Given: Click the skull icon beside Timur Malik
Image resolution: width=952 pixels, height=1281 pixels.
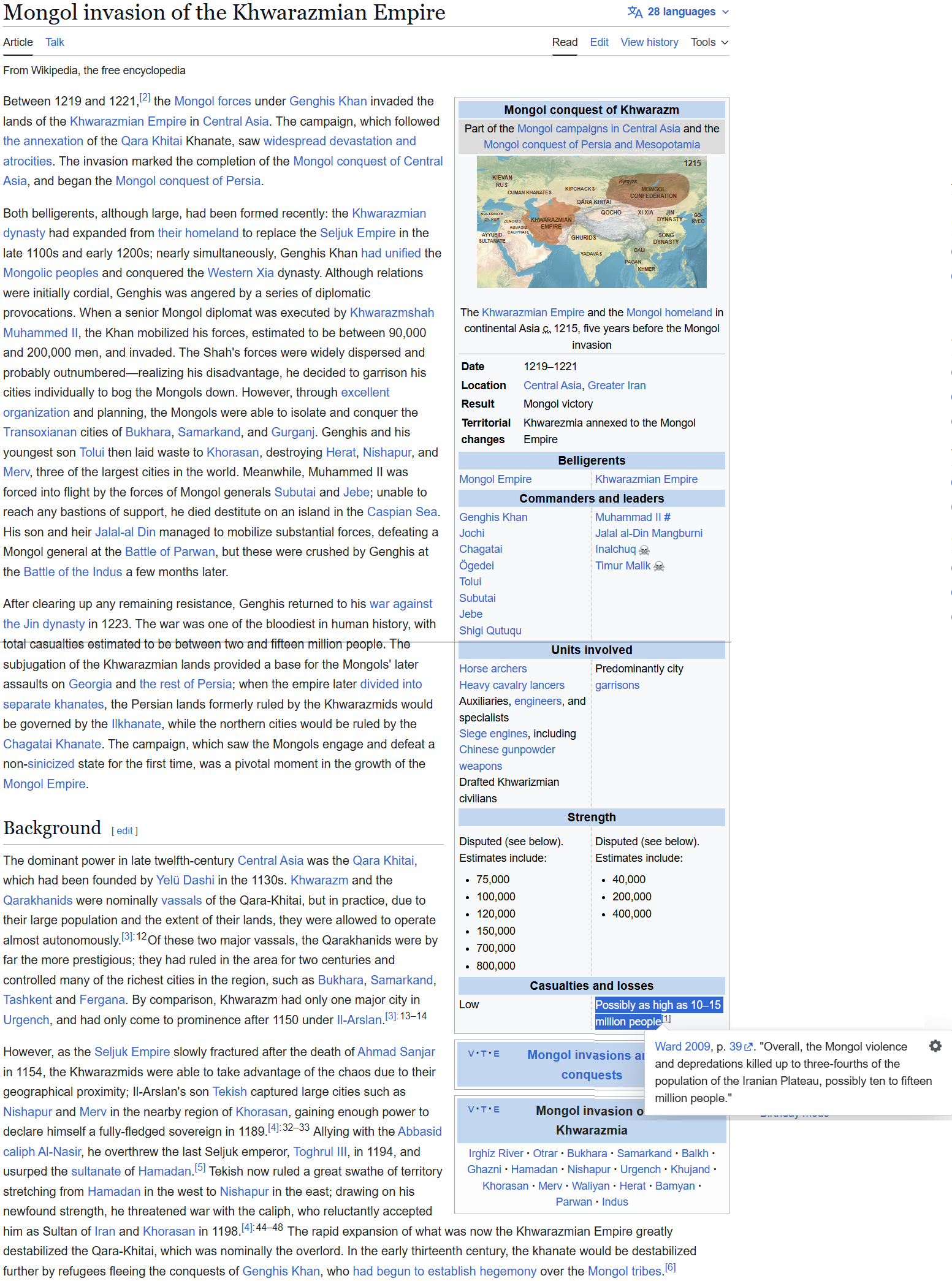Looking at the screenshot, I should tap(659, 566).
